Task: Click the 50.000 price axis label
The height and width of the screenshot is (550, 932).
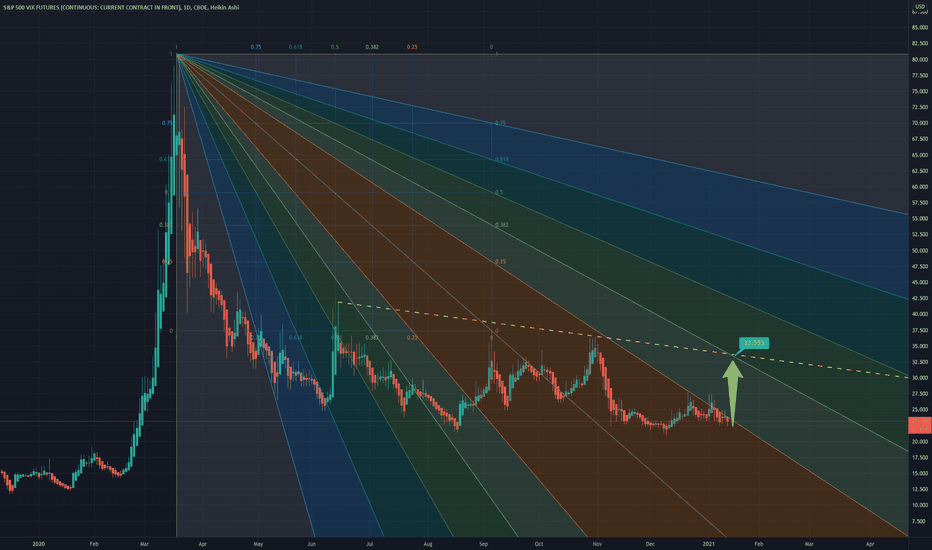Action: coord(920,250)
